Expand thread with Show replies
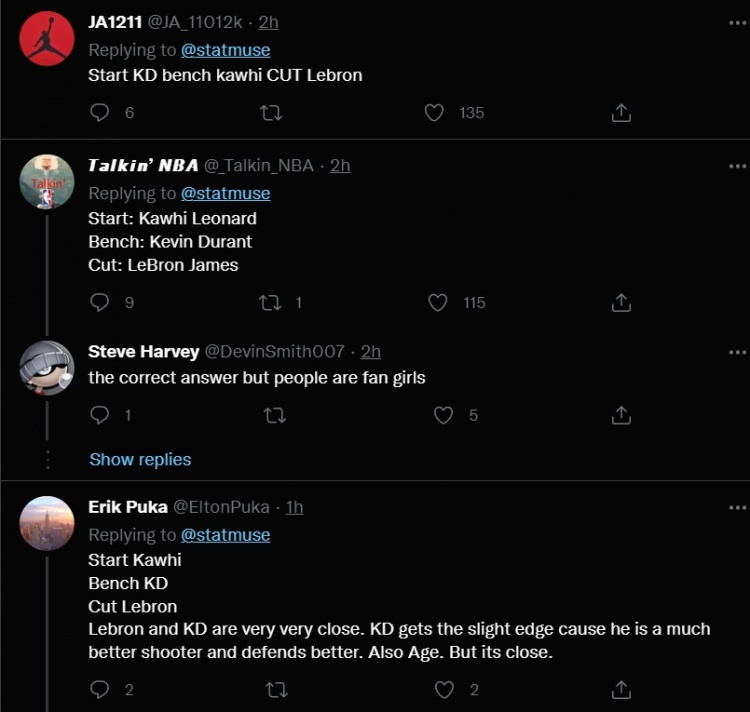 point(140,460)
